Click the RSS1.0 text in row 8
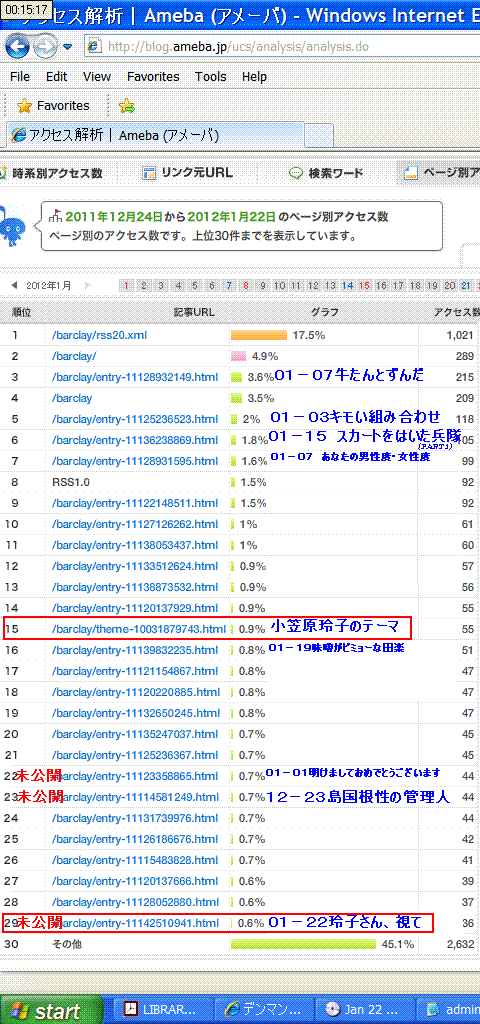 [71, 482]
